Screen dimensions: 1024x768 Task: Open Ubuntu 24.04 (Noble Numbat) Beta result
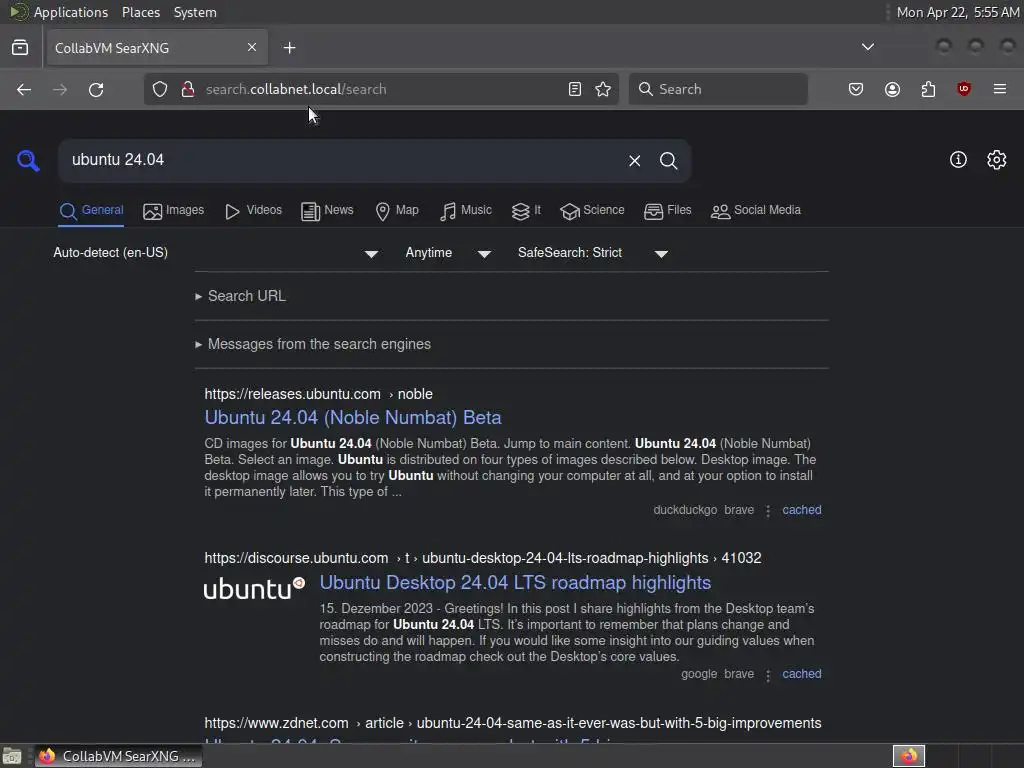coord(353,417)
